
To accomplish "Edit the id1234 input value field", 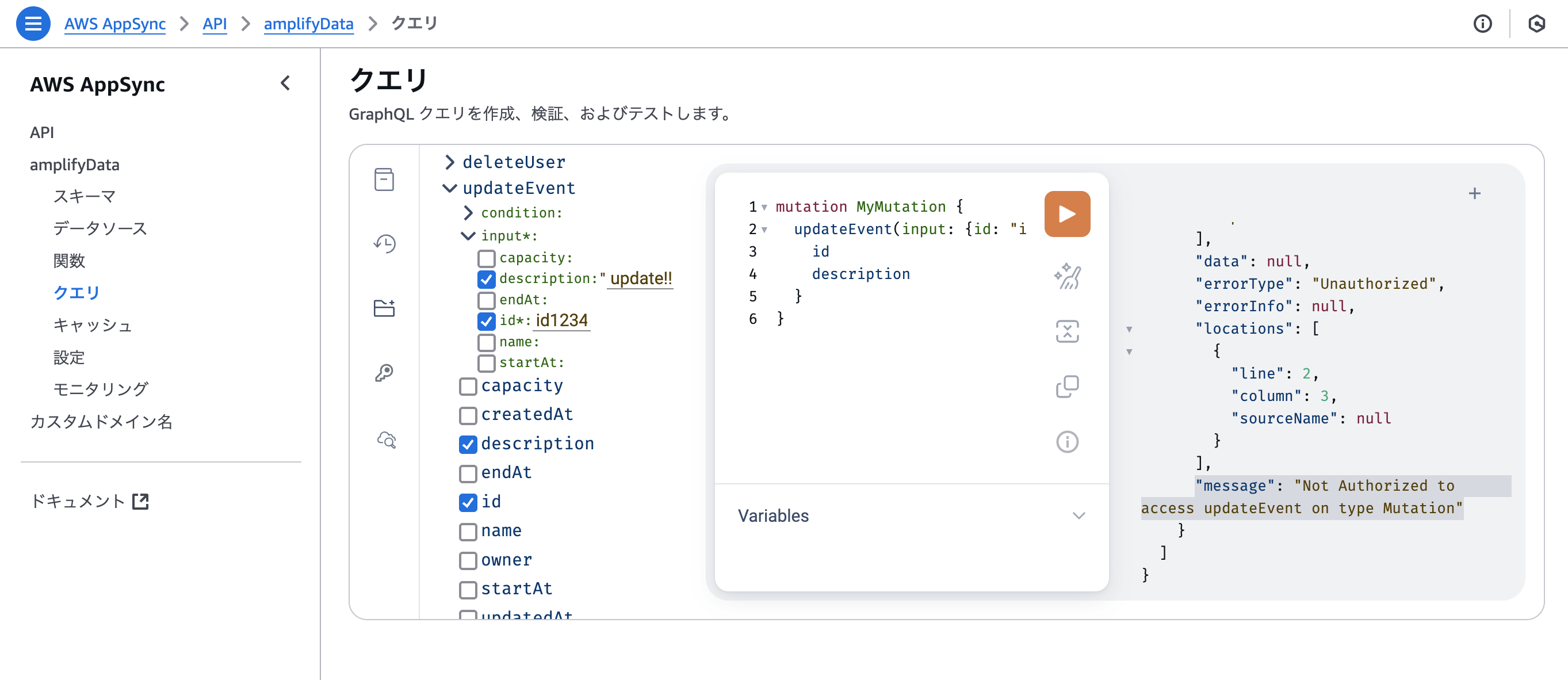I will 561,320.
